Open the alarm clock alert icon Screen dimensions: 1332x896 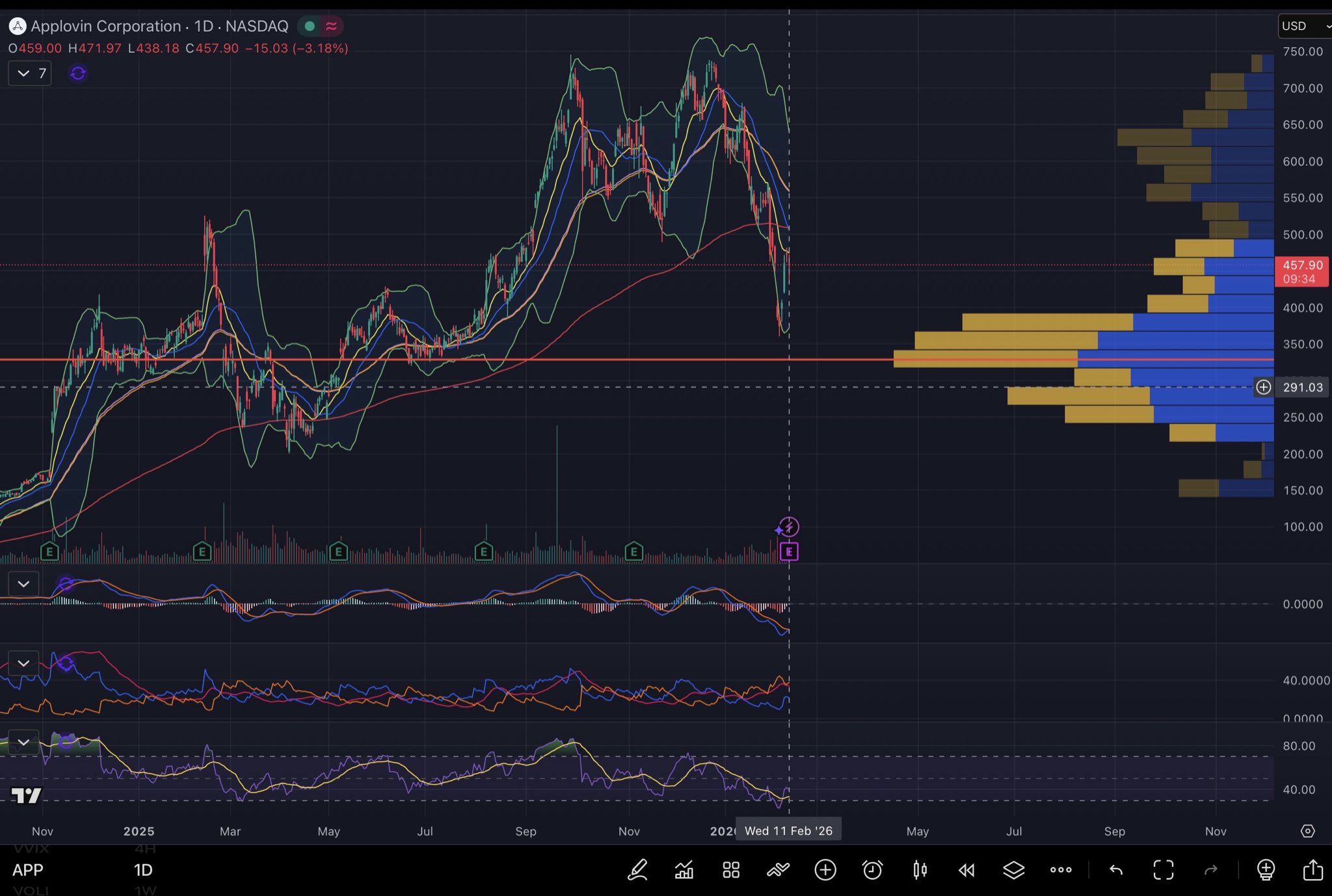click(872, 869)
